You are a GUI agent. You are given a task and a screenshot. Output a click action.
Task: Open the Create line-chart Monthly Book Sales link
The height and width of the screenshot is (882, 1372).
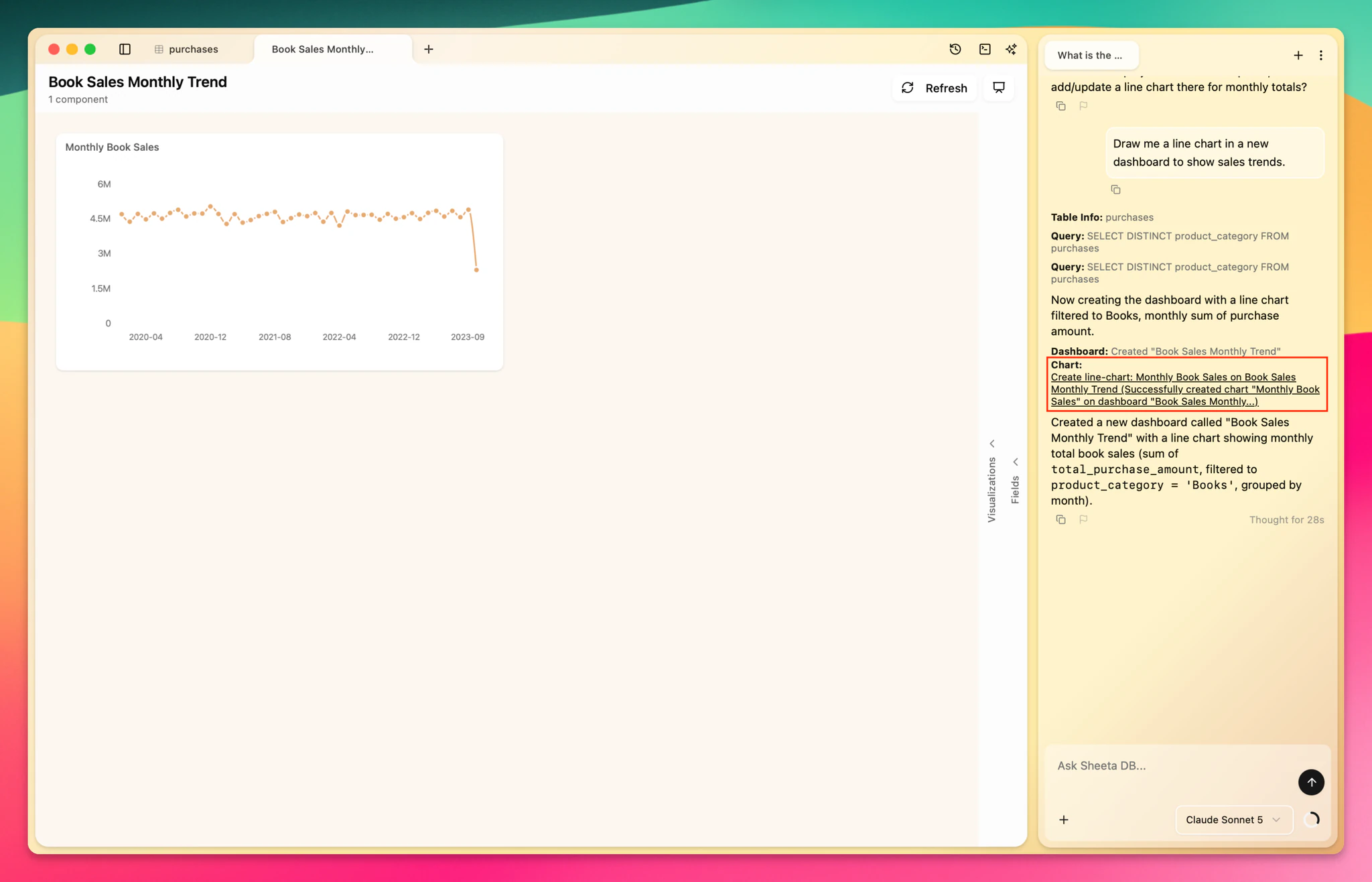click(1184, 389)
